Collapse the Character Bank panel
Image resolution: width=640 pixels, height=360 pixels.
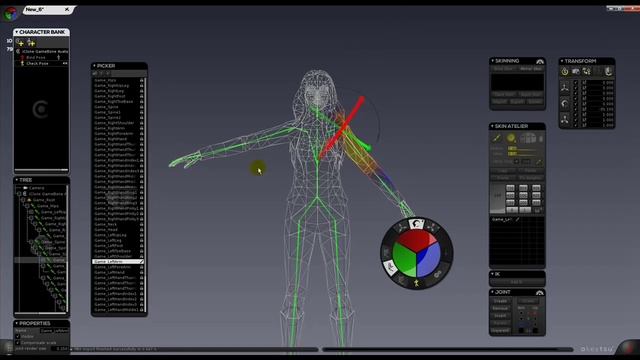[x=17, y=32]
